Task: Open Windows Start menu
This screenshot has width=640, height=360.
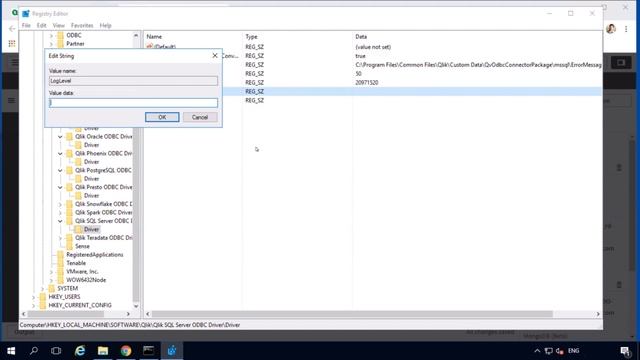Action: [11, 351]
